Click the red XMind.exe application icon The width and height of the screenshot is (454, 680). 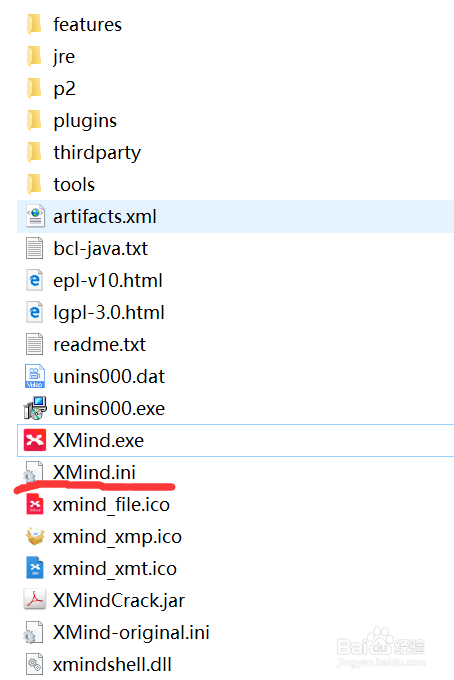pyautogui.click(x=35, y=440)
